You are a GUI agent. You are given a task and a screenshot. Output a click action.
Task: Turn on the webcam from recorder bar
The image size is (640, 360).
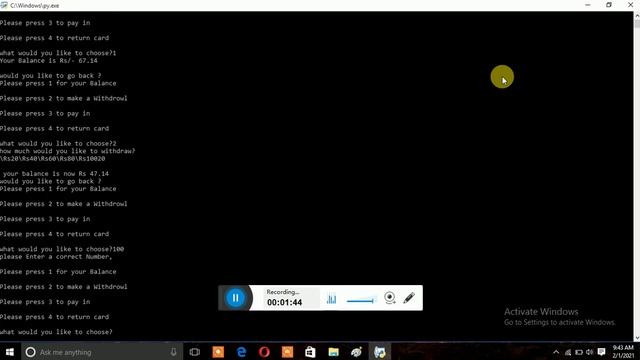point(390,298)
